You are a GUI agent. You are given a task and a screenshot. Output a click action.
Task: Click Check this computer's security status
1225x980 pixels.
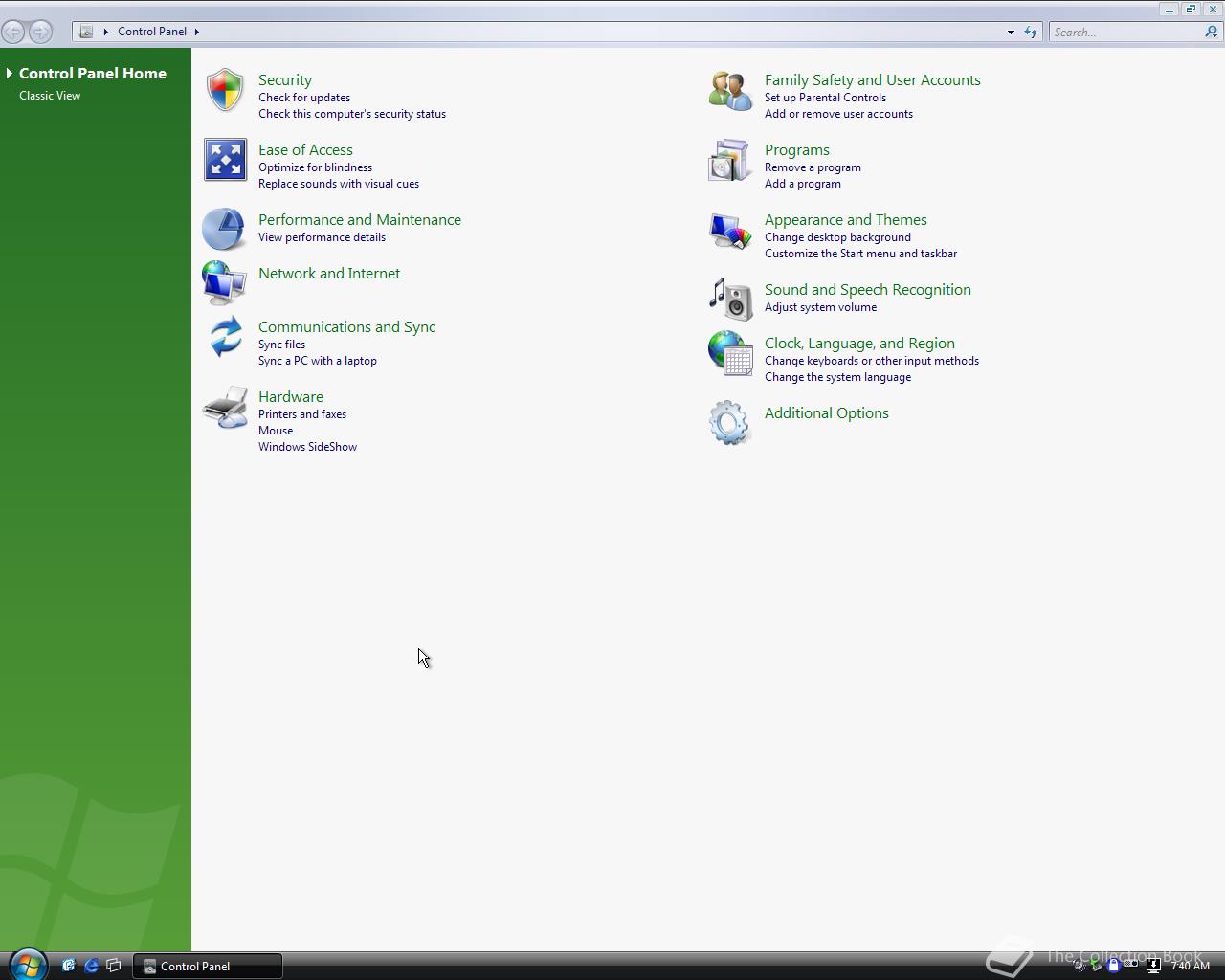[x=352, y=114]
